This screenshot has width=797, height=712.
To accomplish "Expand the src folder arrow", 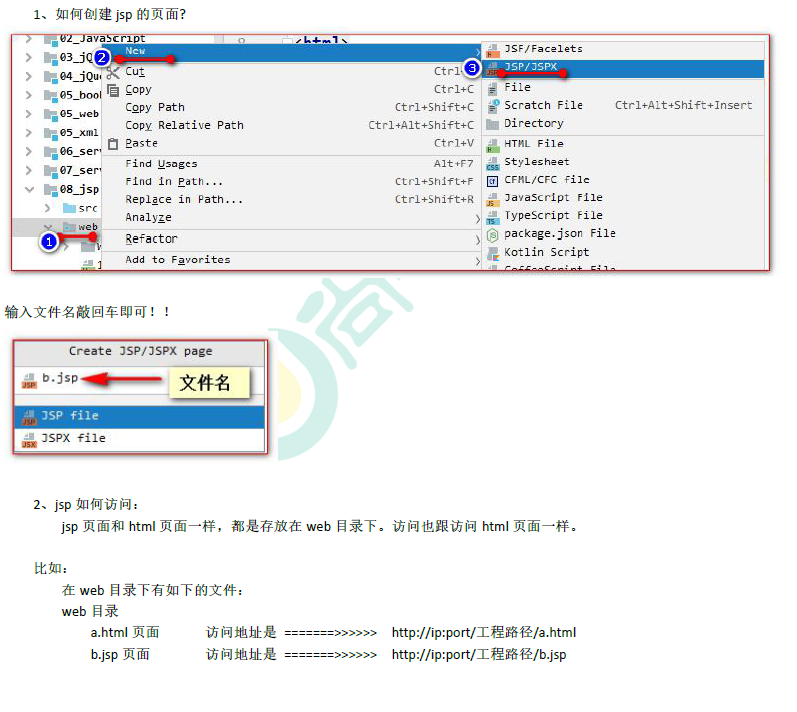I will [x=47, y=208].
